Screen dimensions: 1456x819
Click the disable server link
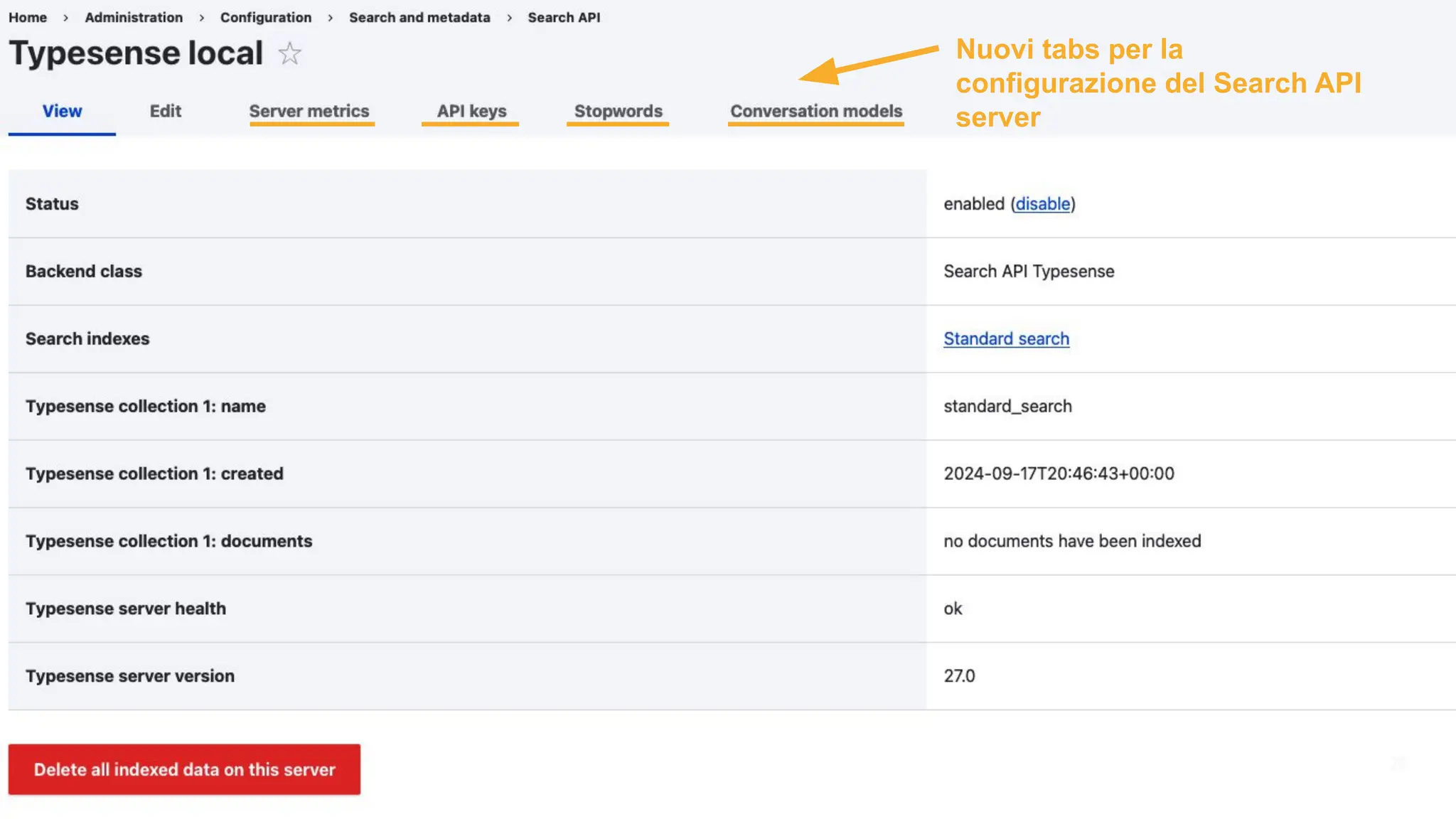[1043, 203]
